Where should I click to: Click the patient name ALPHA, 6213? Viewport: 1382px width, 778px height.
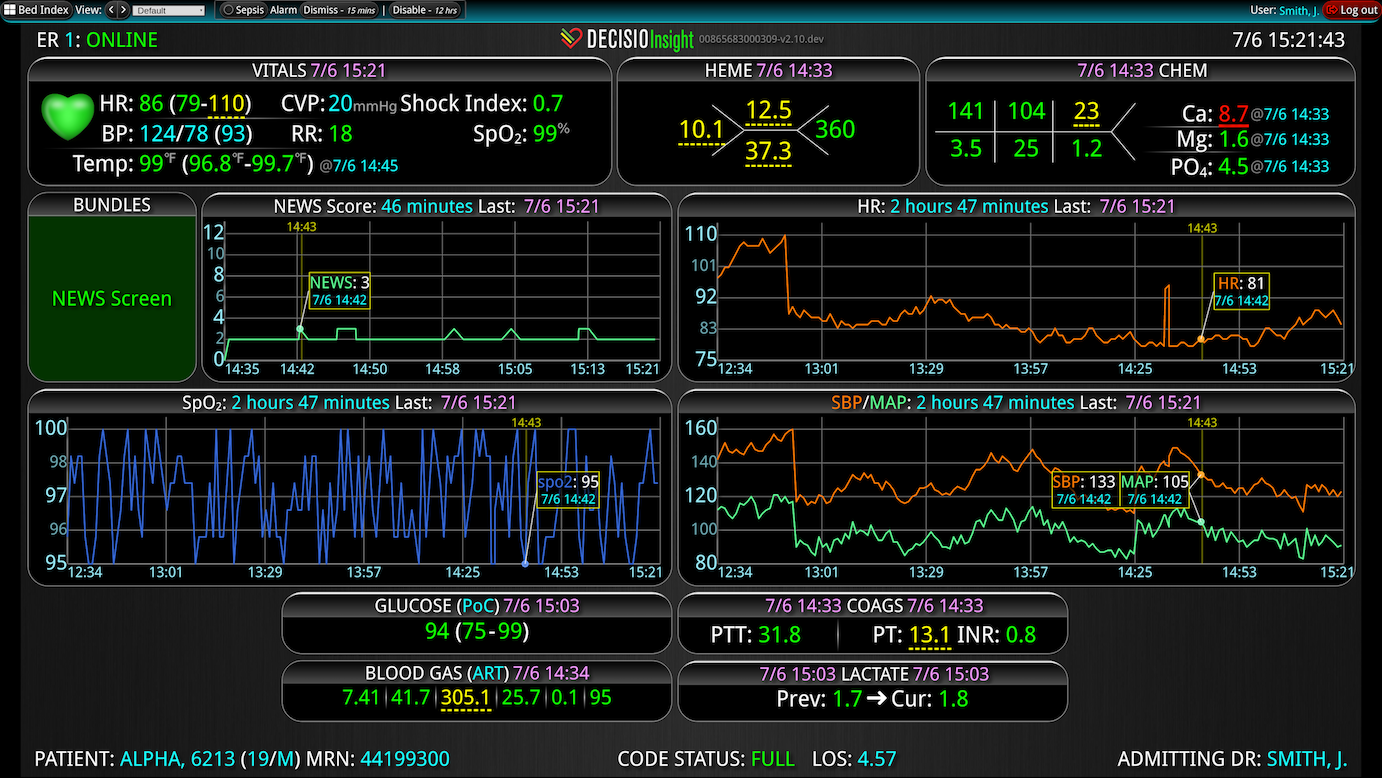[178, 759]
